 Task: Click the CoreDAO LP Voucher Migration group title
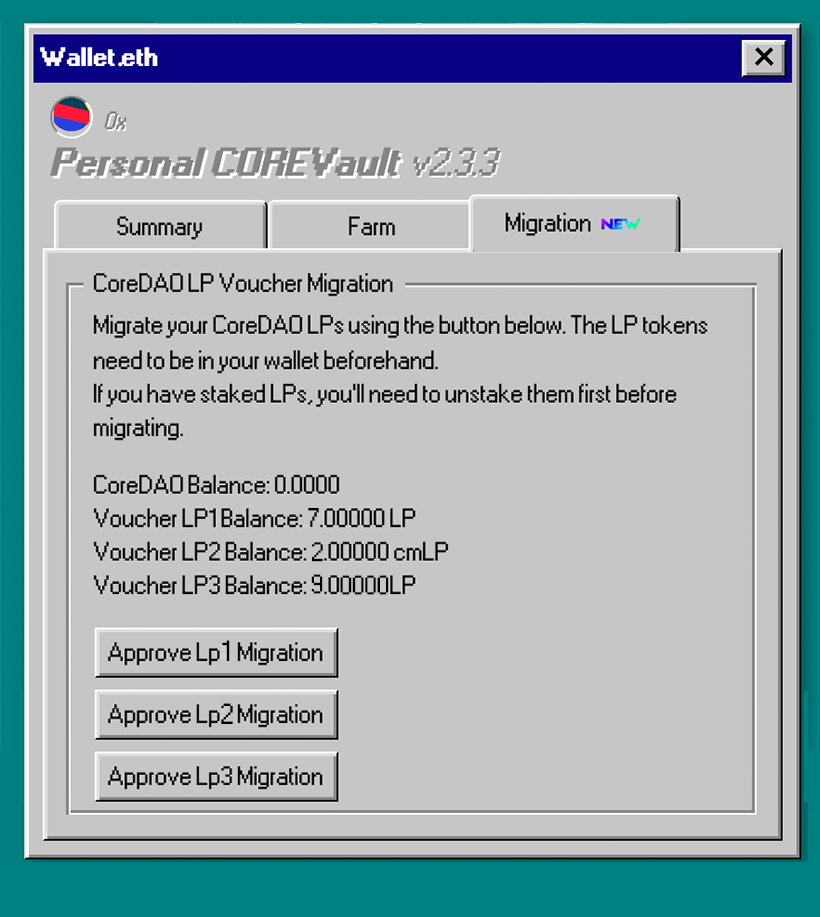(243, 284)
